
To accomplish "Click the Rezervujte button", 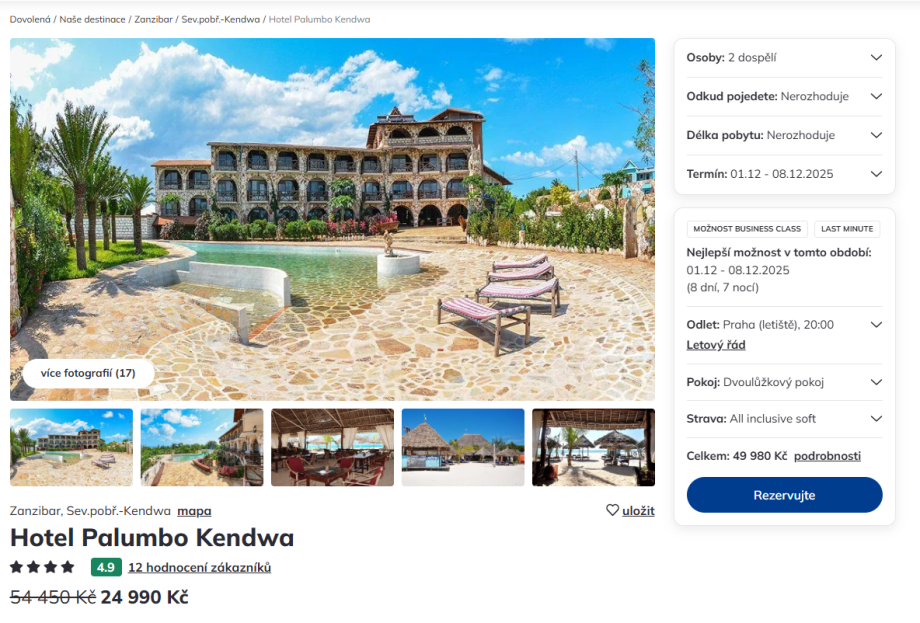I will coord(784,495).
